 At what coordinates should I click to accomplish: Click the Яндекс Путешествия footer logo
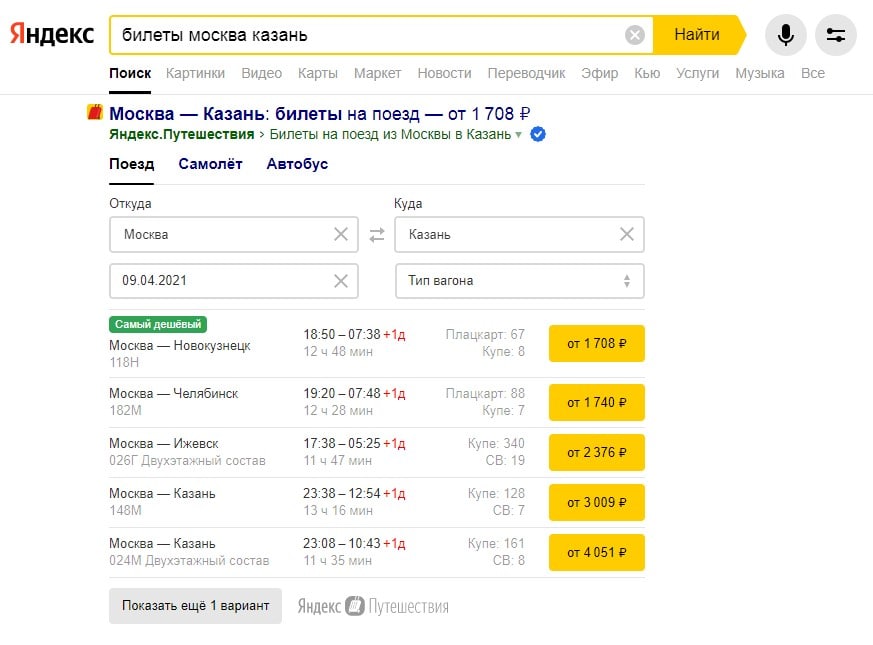373,606
